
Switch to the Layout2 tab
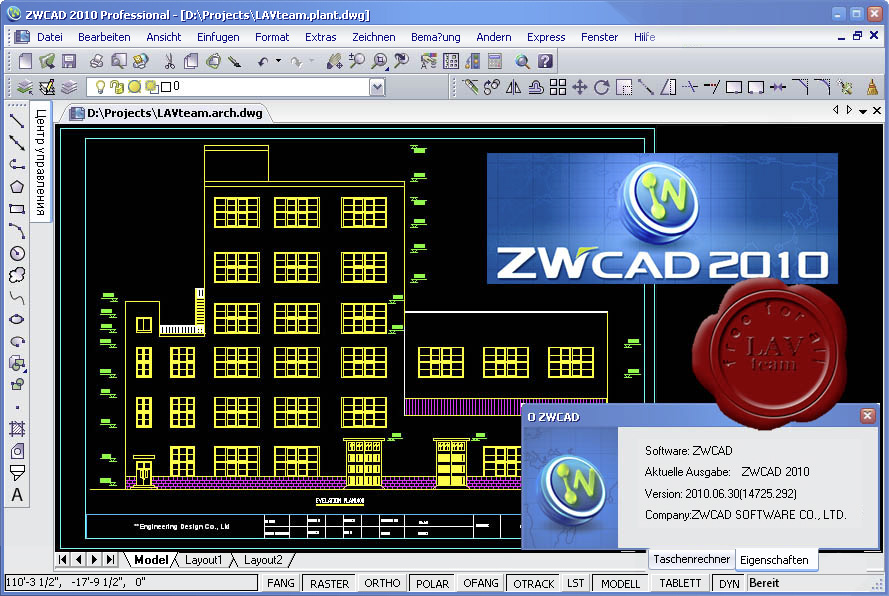coord(263,560)
